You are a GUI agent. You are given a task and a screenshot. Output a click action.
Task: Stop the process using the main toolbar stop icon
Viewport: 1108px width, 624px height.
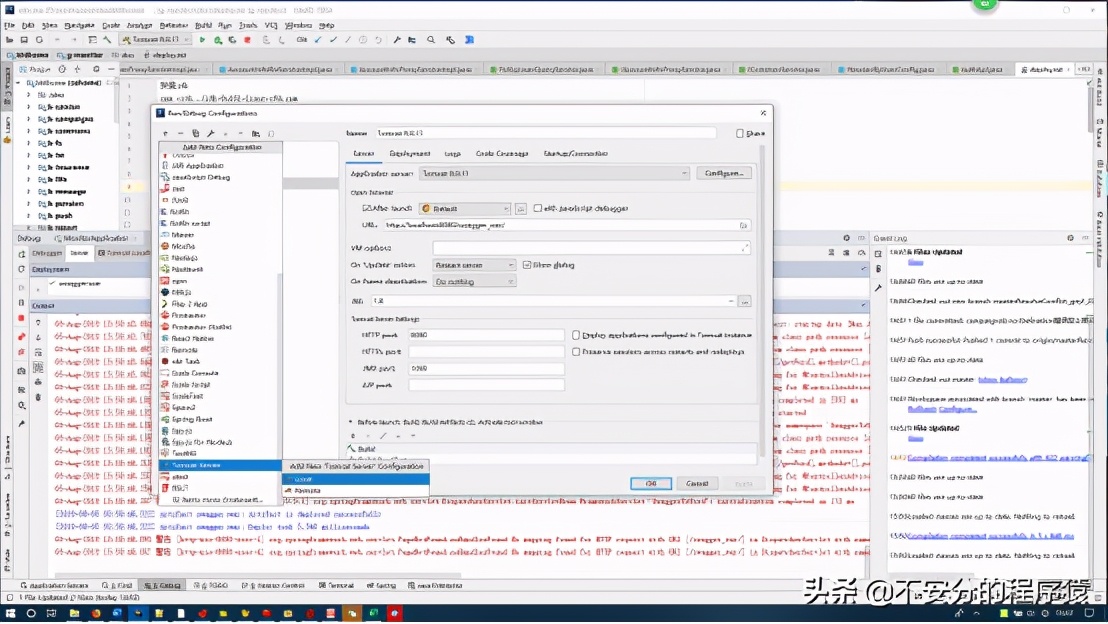coord(247,40)
